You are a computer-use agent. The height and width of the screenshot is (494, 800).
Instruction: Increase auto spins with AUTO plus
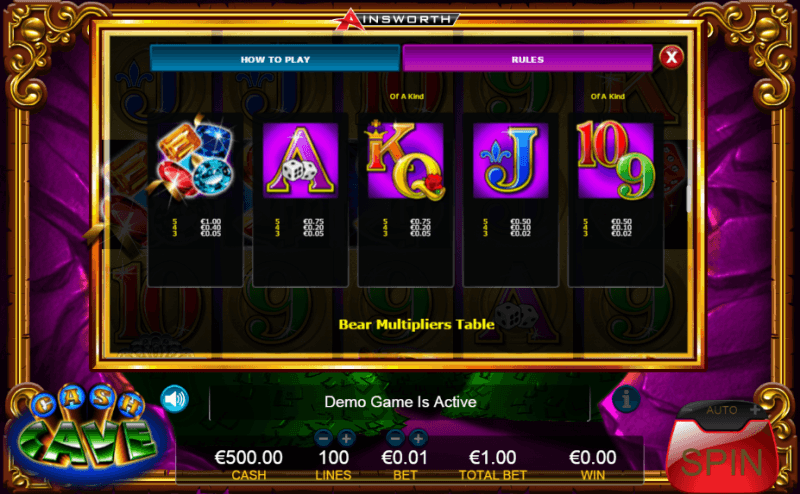click(755, 410)
